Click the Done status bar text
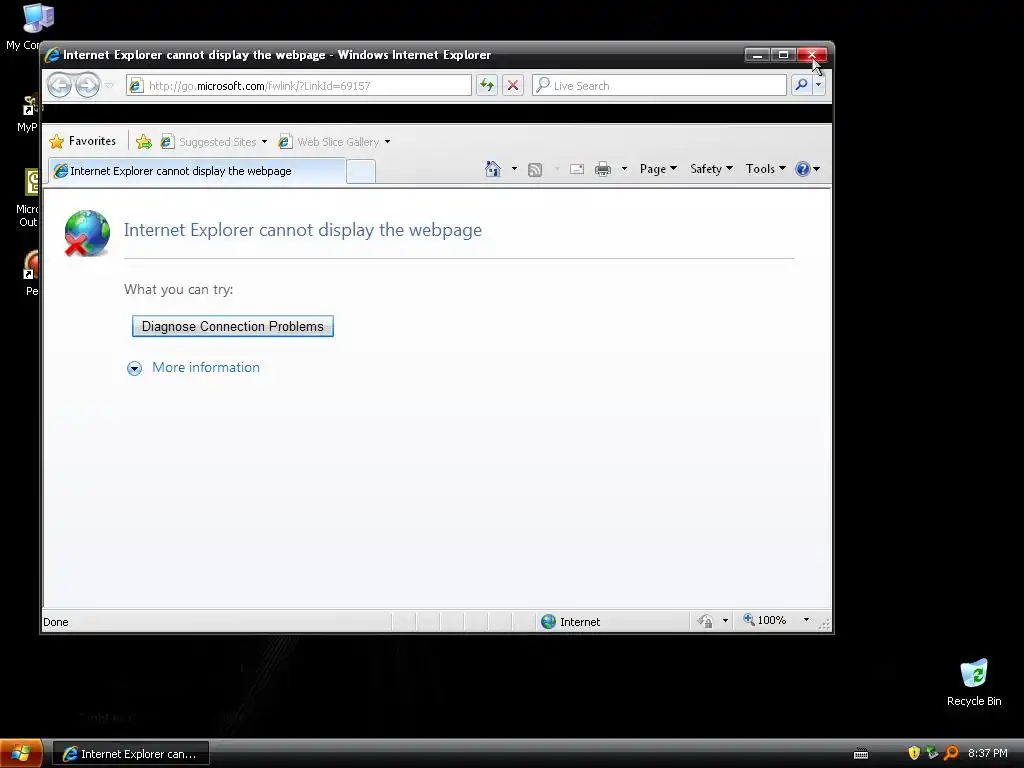Image resolution: width=1024 pixels, height=768 pixels. [x=56, y=622]
